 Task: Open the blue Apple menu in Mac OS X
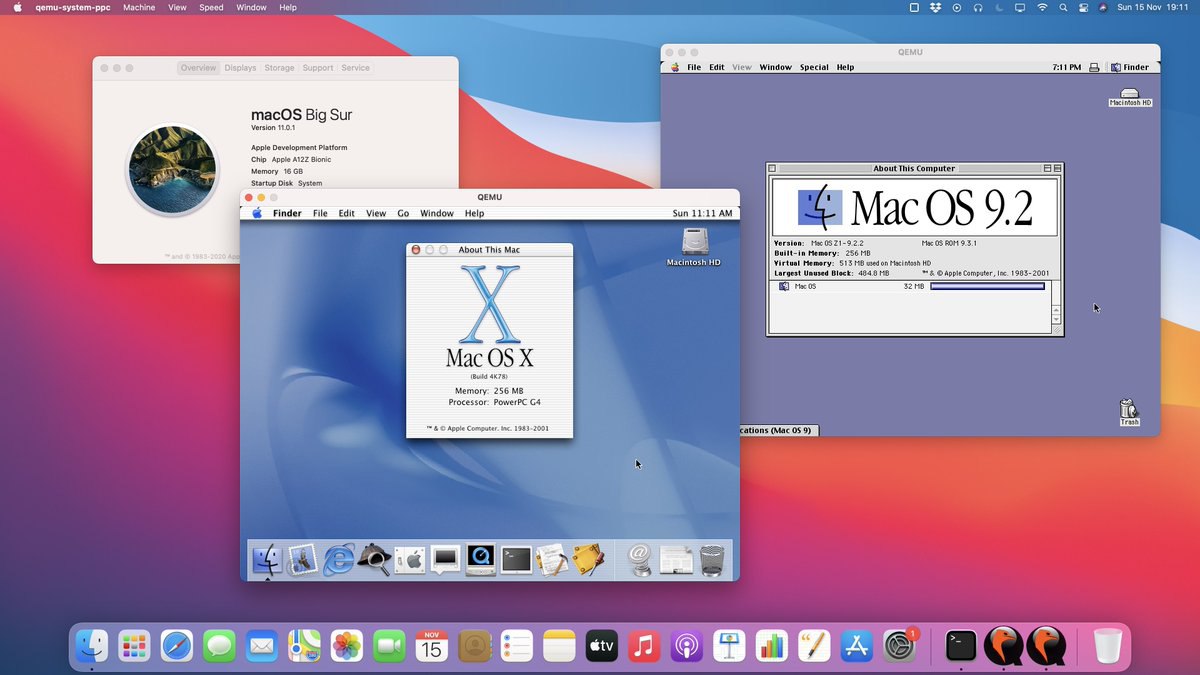[257, 213]
